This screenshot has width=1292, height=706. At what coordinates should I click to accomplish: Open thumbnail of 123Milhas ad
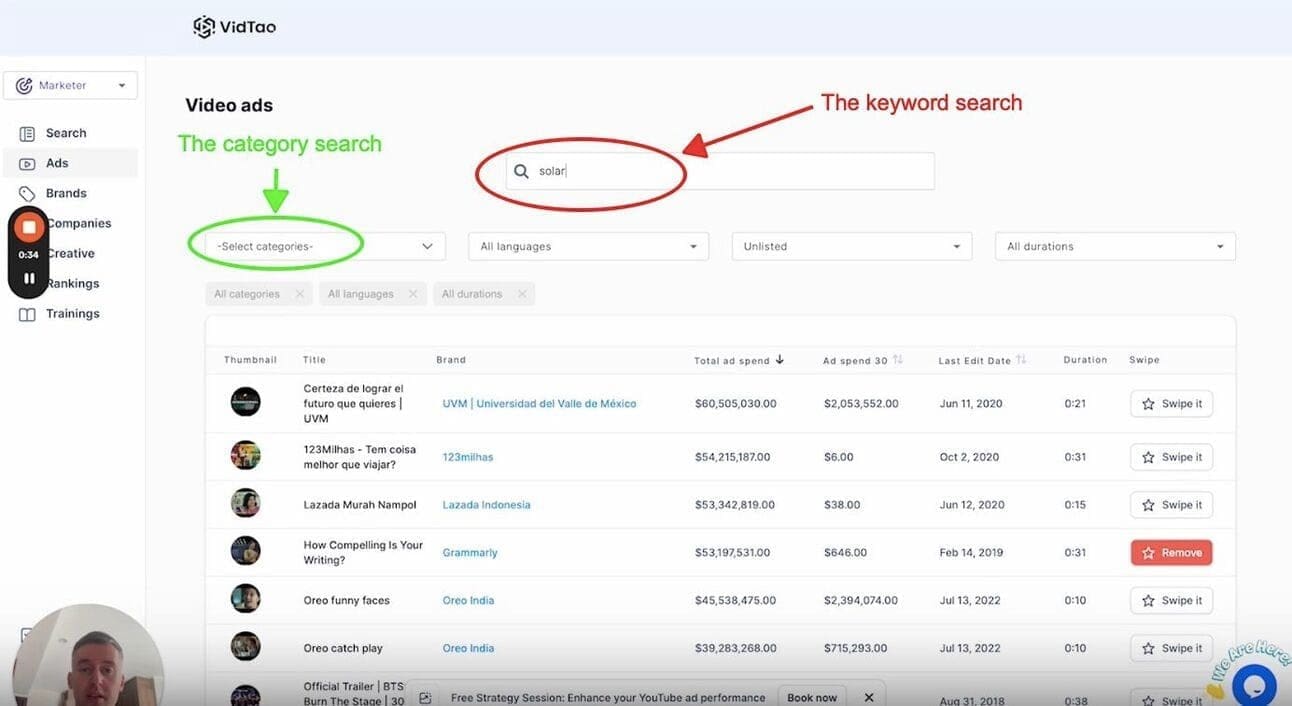pos(245,455)
